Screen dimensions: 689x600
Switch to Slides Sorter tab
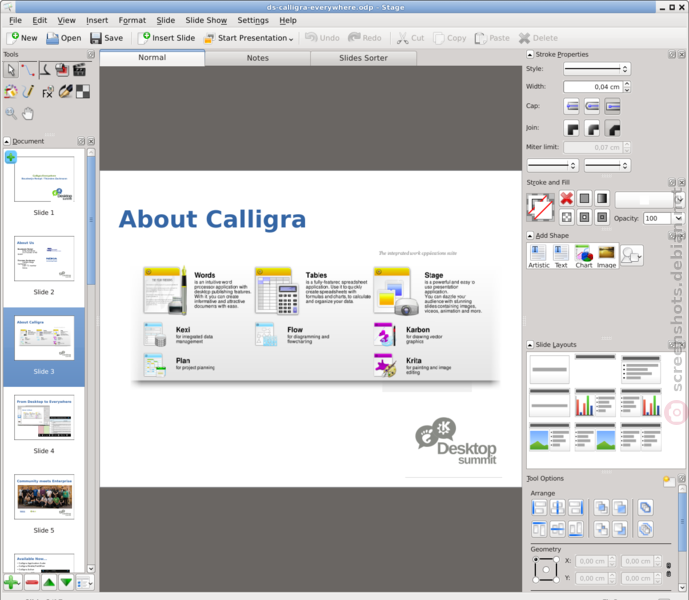tap(363, 58)
